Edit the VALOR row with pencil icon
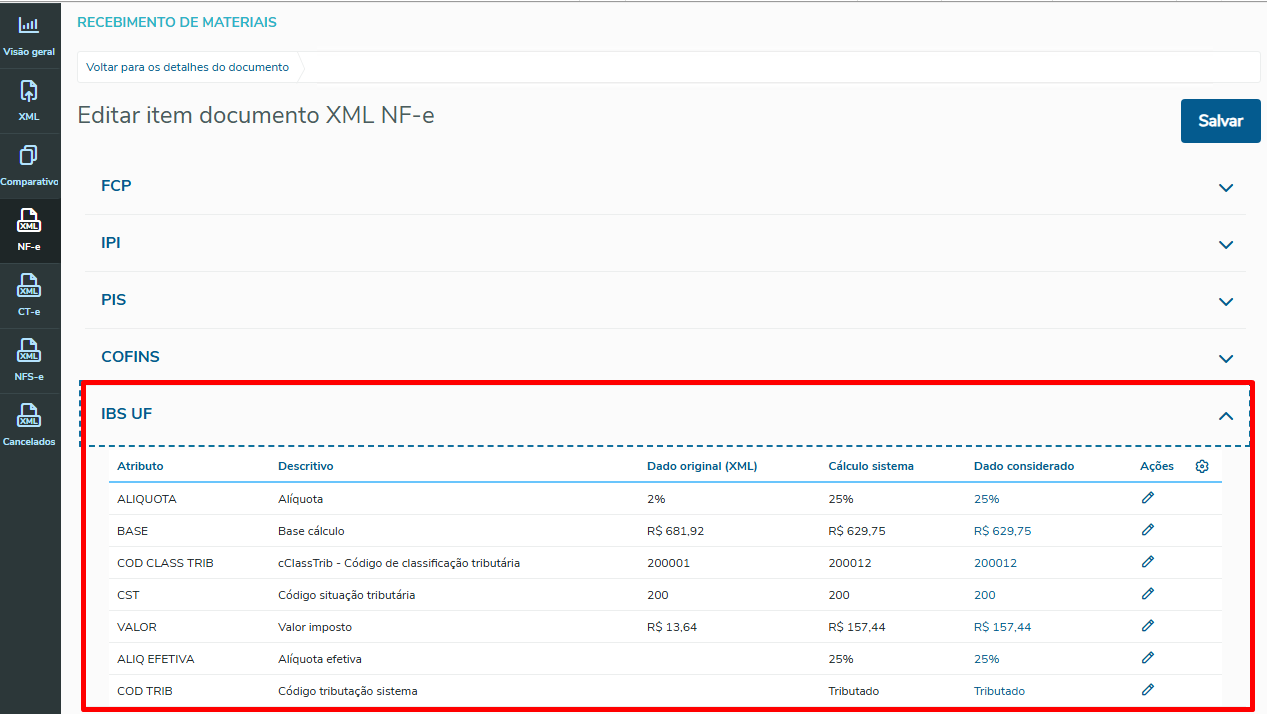Viewport: 1267px width, 714px height. [1148, 626]
